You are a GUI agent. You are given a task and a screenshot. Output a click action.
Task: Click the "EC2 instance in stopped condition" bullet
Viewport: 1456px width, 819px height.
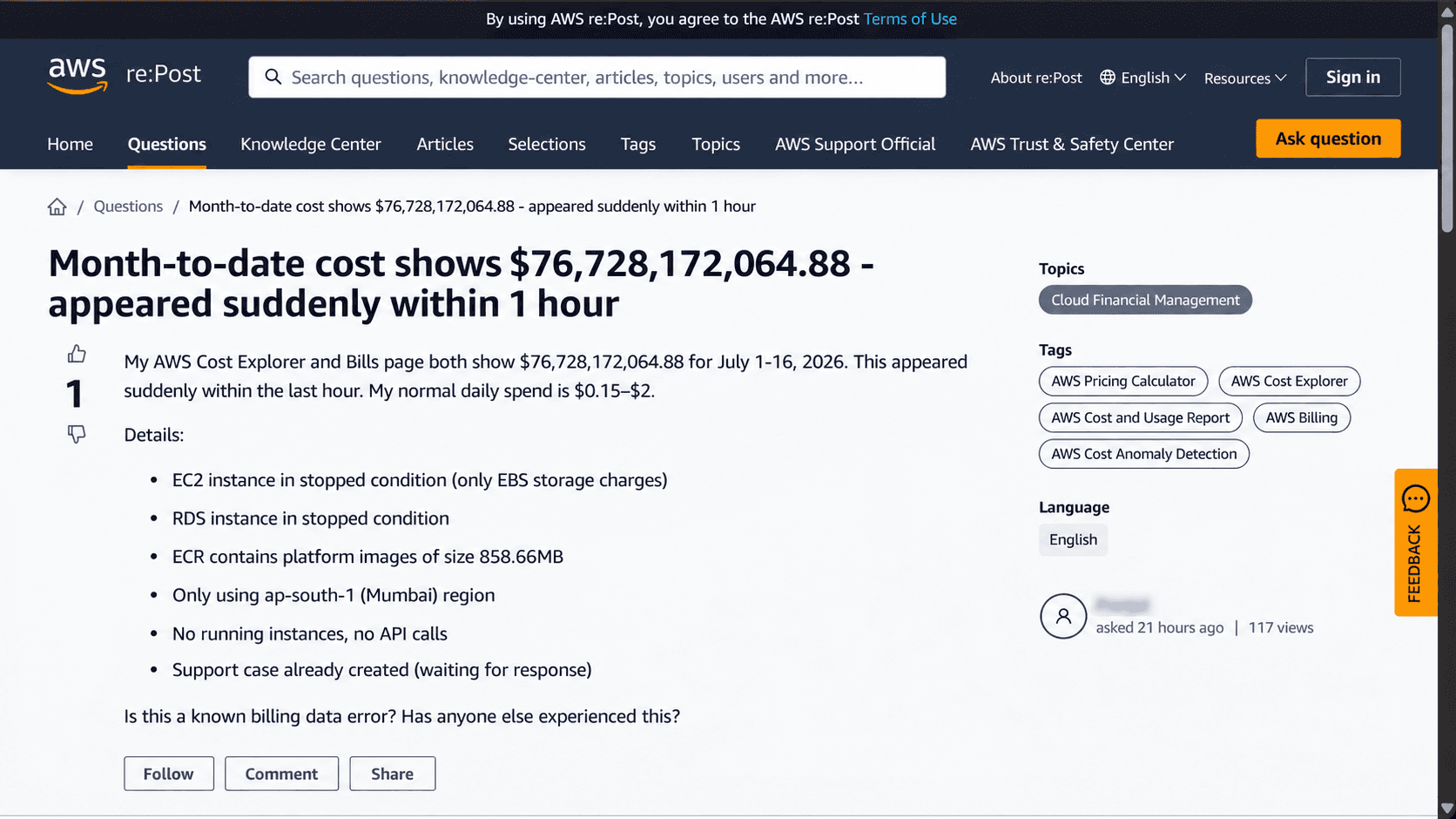click(419, 480)
